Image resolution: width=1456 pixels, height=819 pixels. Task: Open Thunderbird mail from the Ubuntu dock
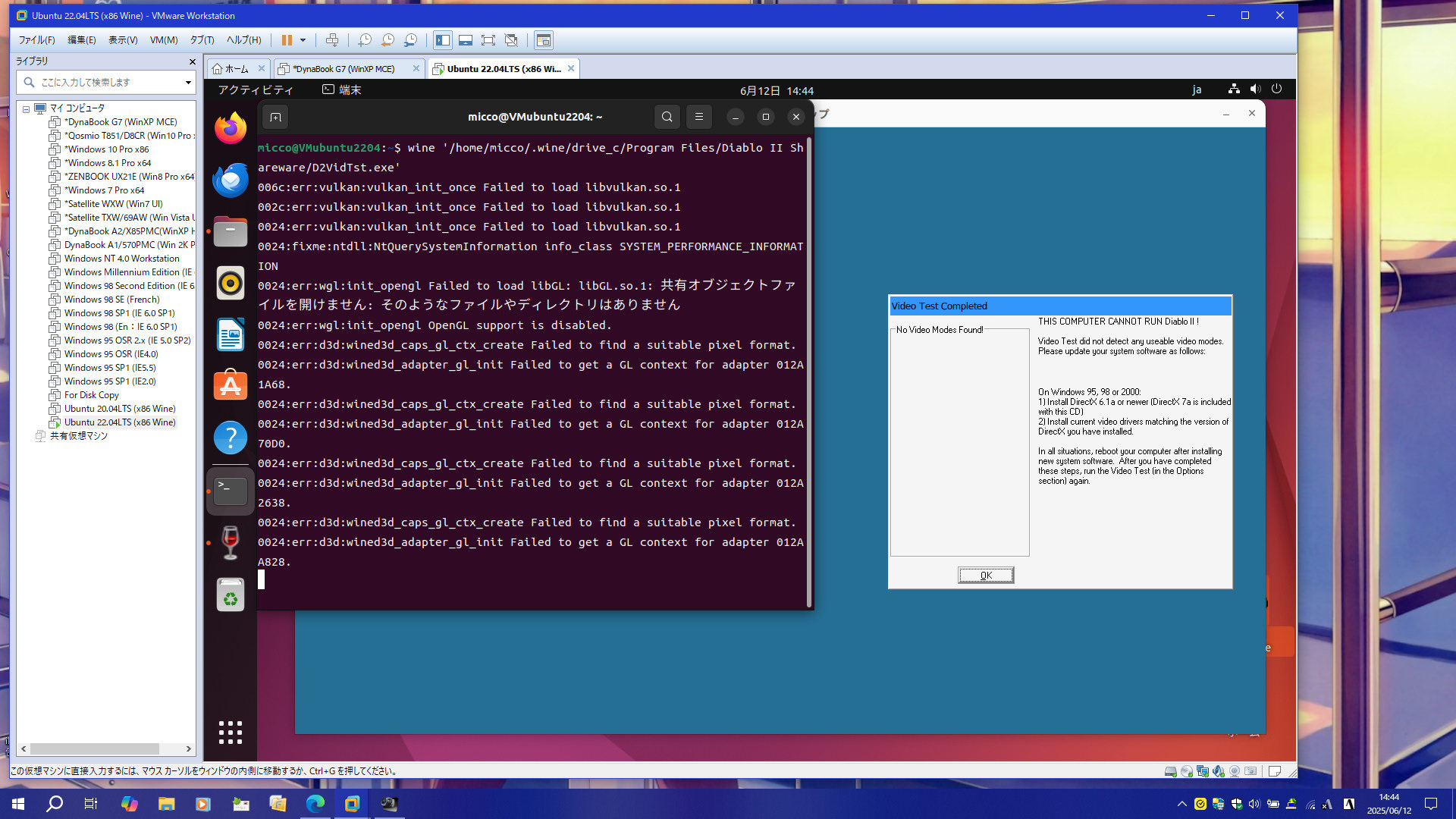coord(231,180)
